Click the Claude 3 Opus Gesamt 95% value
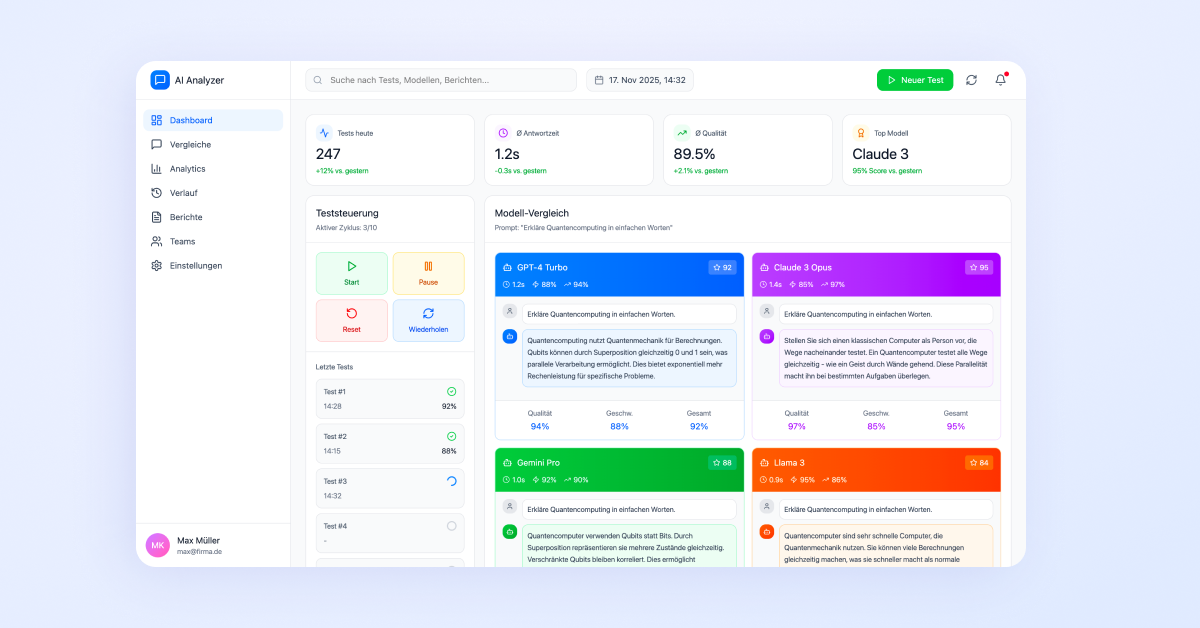 click(x=956, y=426)
